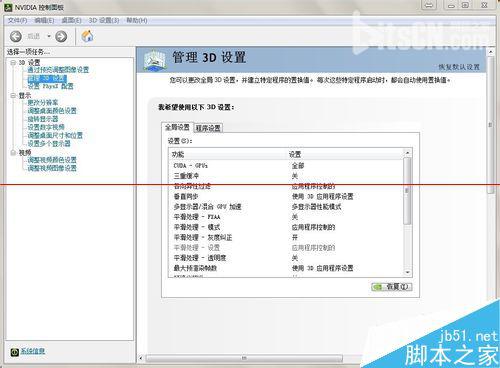Collapse the 视频 tree node
The image size is (500, 368).
point(13,153)
